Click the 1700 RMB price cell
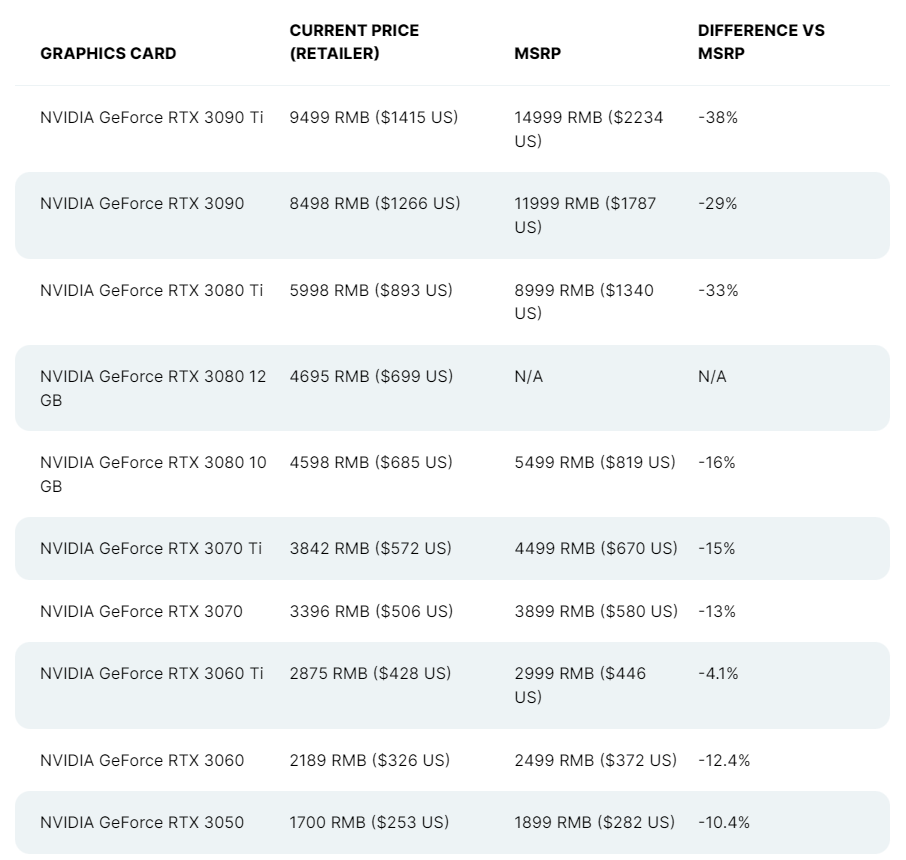 (369, 823)
